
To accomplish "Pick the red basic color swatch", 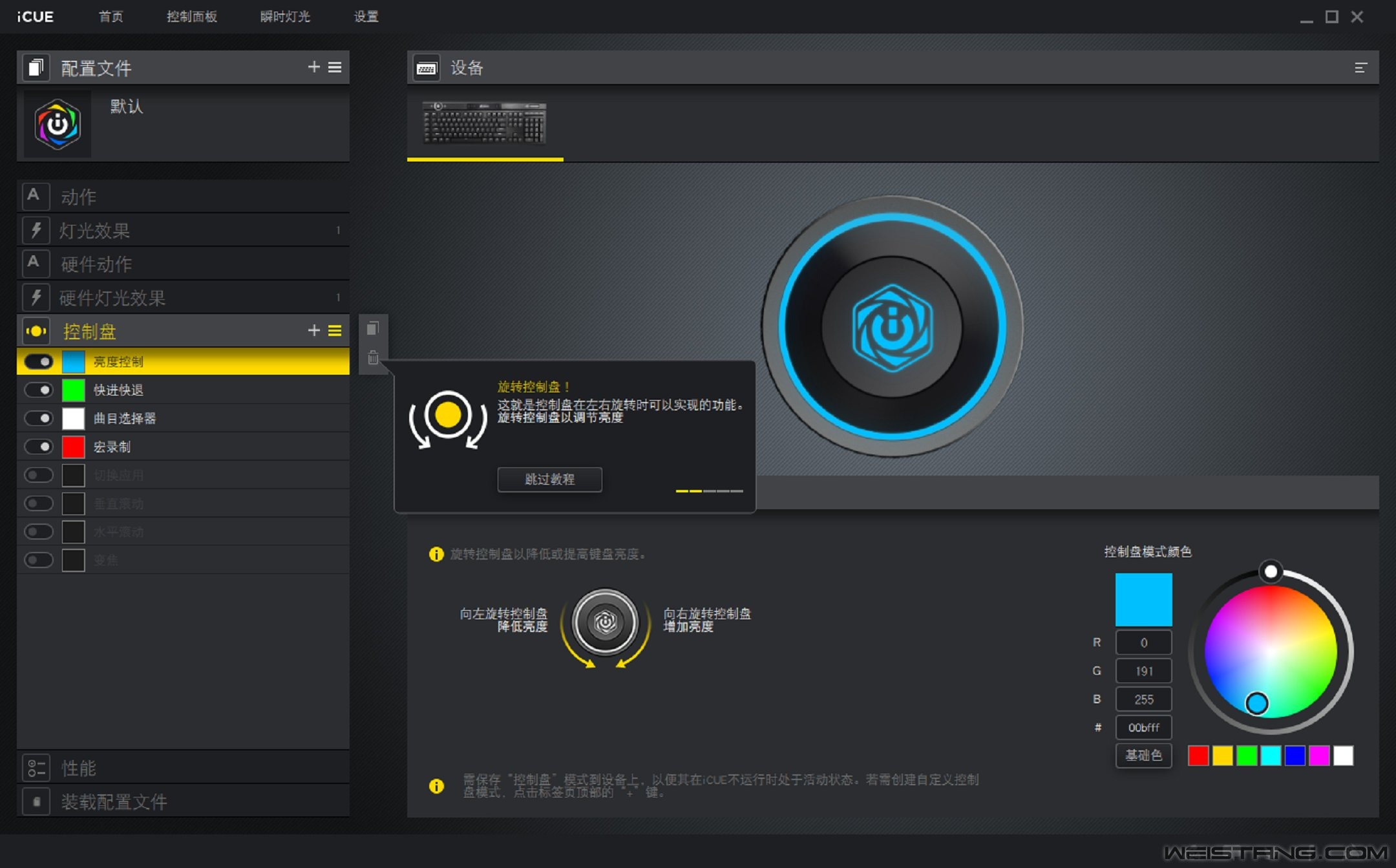I will (1198, 755).
